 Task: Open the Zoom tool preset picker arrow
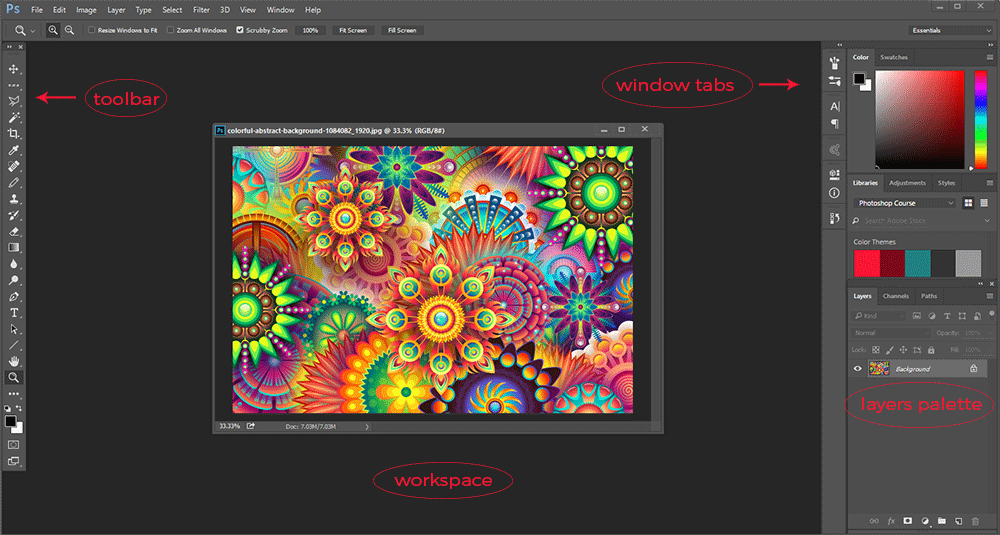click(x=33, y=31)
